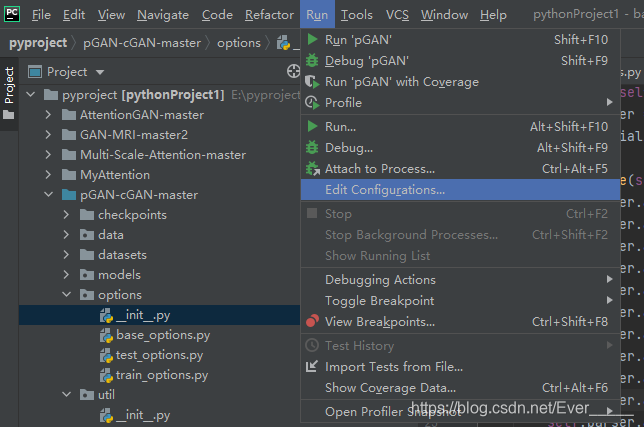644x427 pixels.
Task: Click the locate crosshair icon in Project panel
Action: tap(293, 71)
